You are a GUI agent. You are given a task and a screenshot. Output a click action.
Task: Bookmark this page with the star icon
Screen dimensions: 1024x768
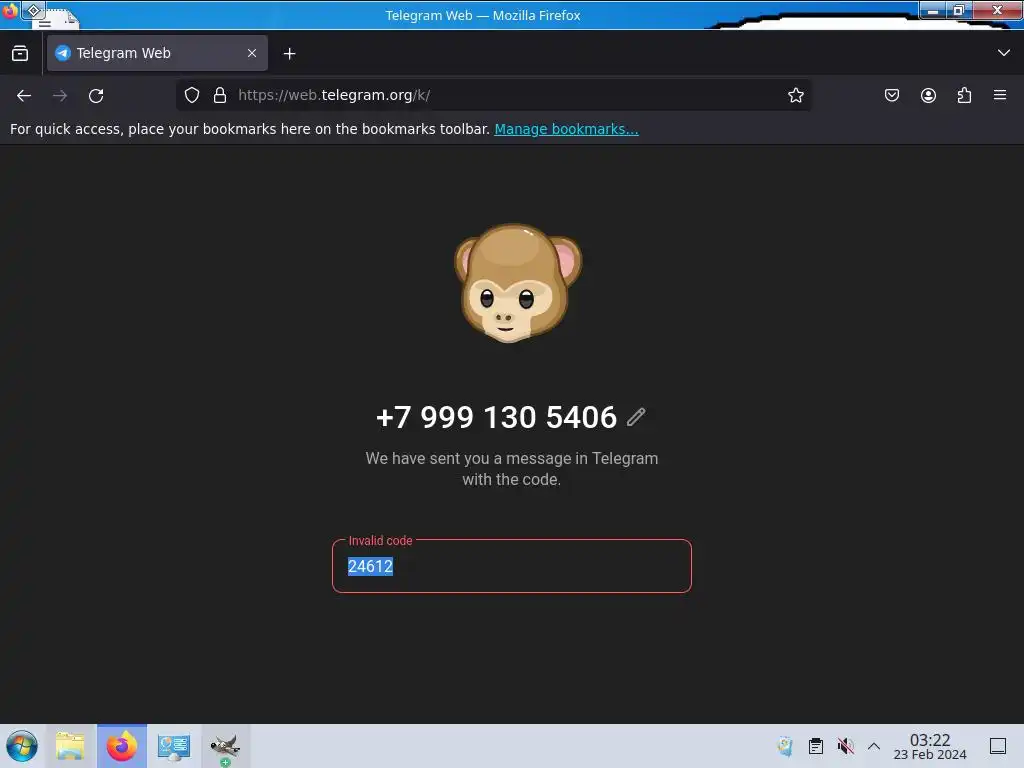pos(795,95)
